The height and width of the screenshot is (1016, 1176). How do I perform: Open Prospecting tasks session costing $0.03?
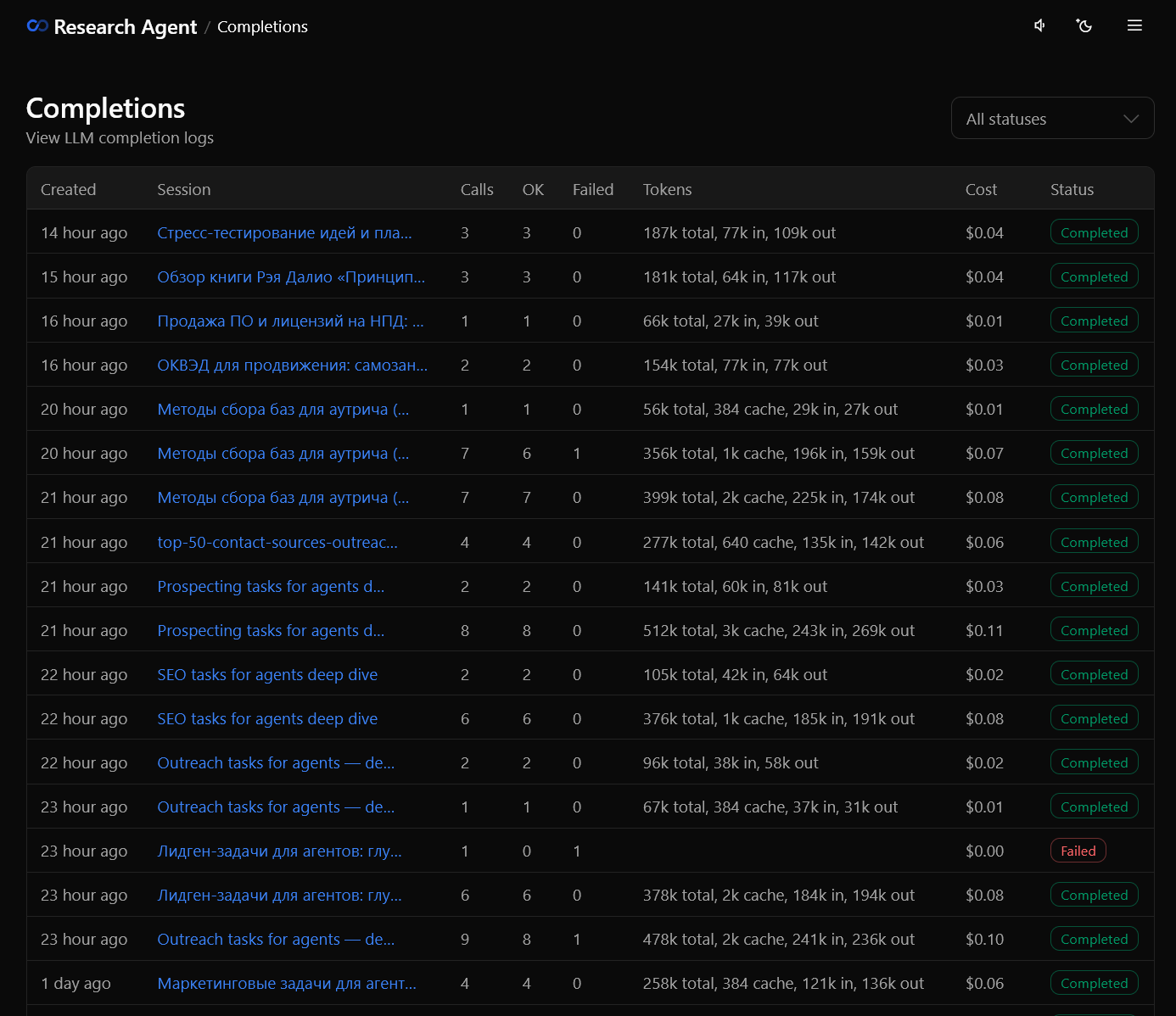pyautogui.click(x=271, y=587)
